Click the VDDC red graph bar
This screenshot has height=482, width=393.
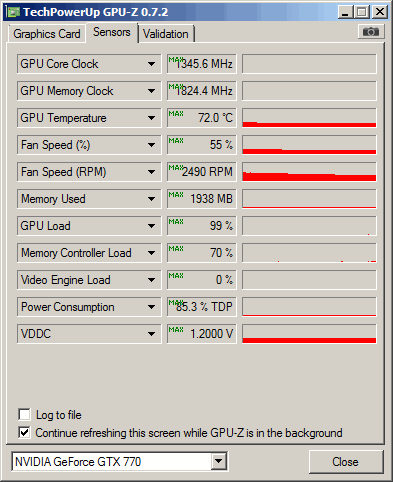click(x=309, y=340)
